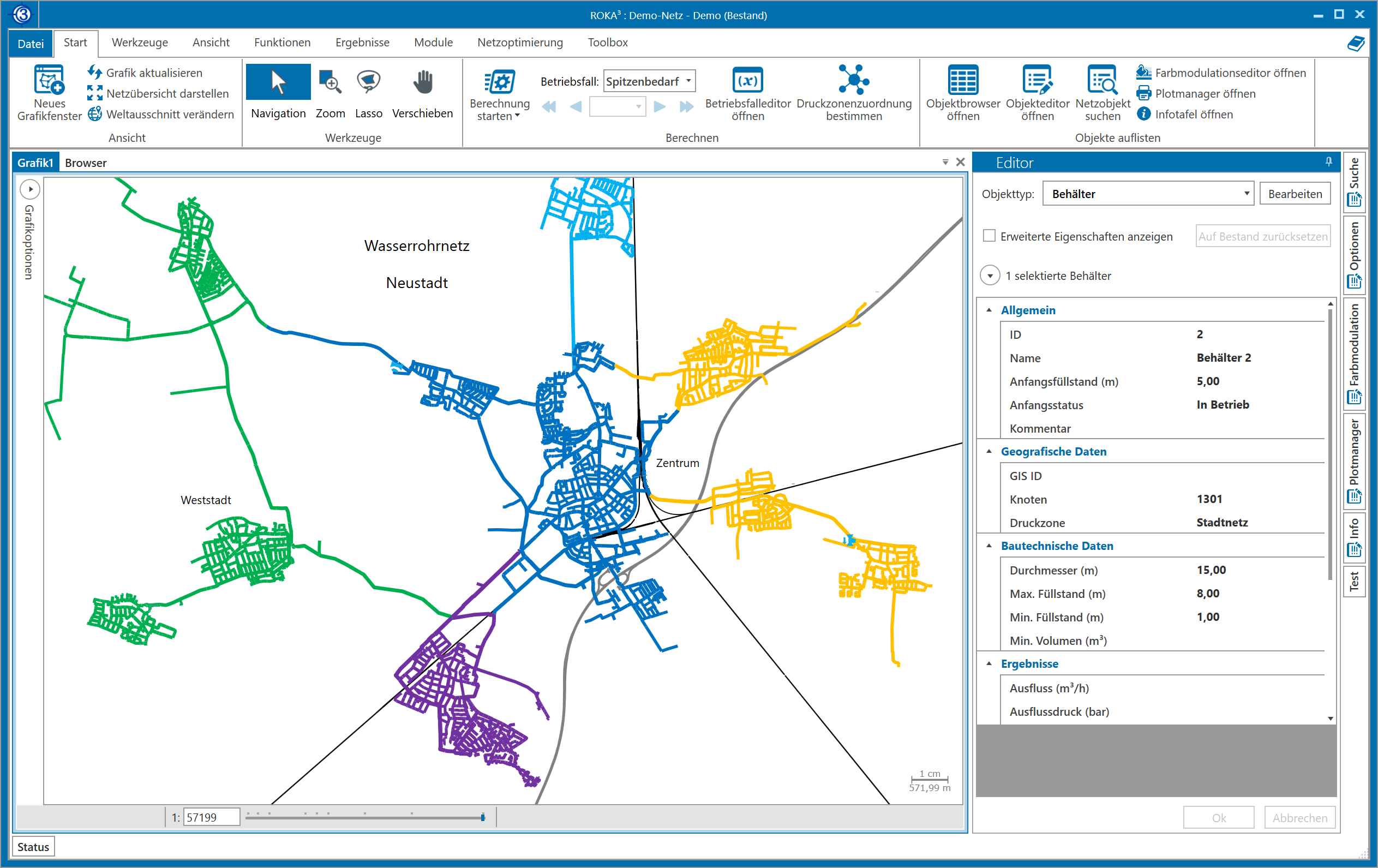Collapse the Allgemein section

[x=989, y=310]
